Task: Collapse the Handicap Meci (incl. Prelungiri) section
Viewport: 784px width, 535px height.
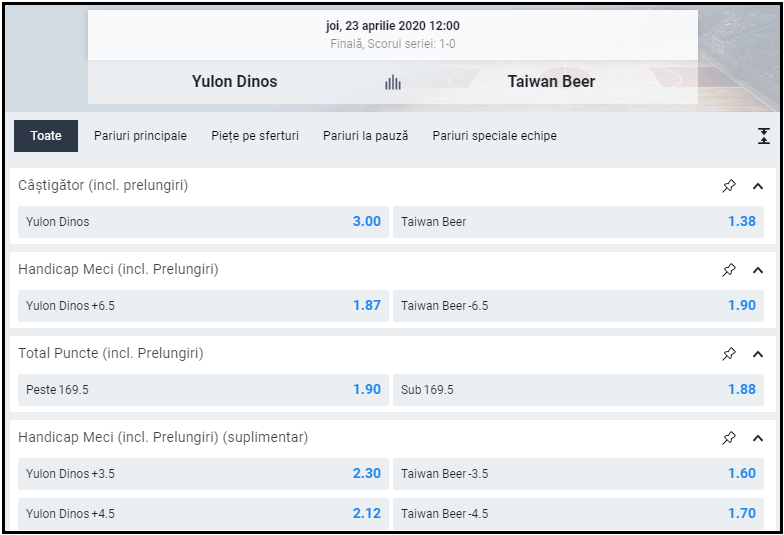Action: pyautogui.click(x=758, y=270)
